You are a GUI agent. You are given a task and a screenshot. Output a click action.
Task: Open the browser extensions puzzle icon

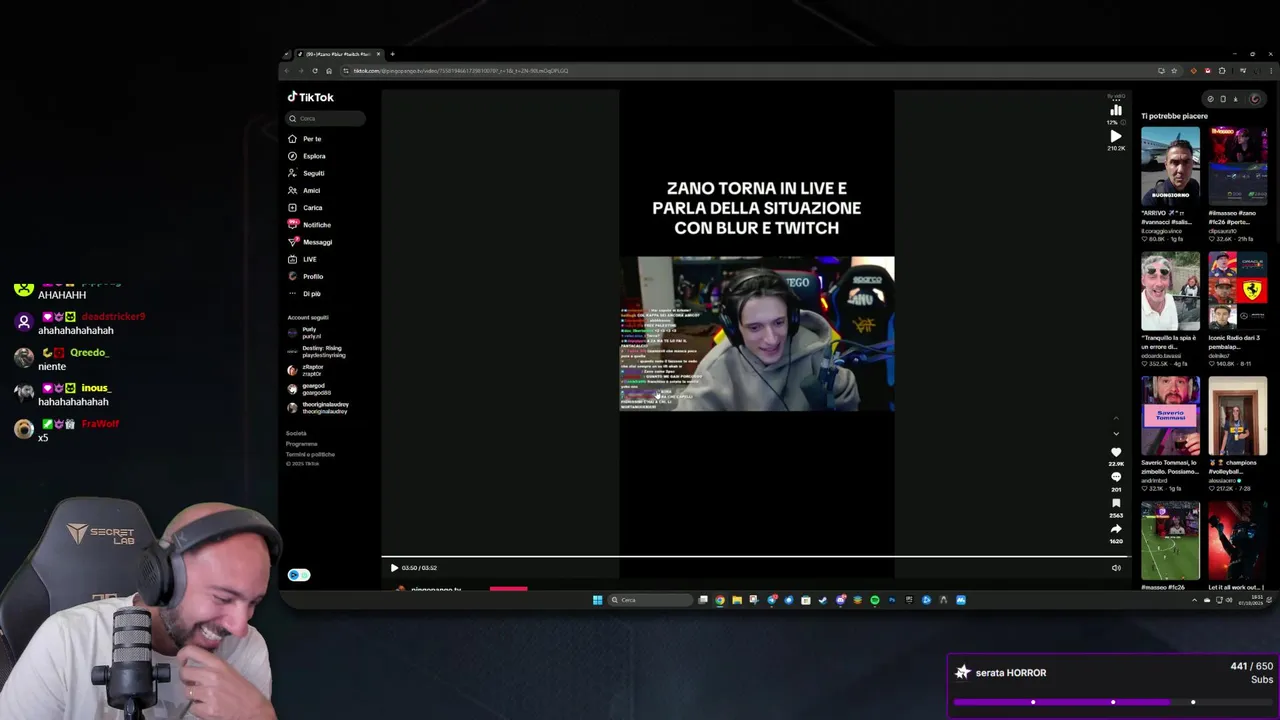pyautogui.click(x=1222, y=71)
